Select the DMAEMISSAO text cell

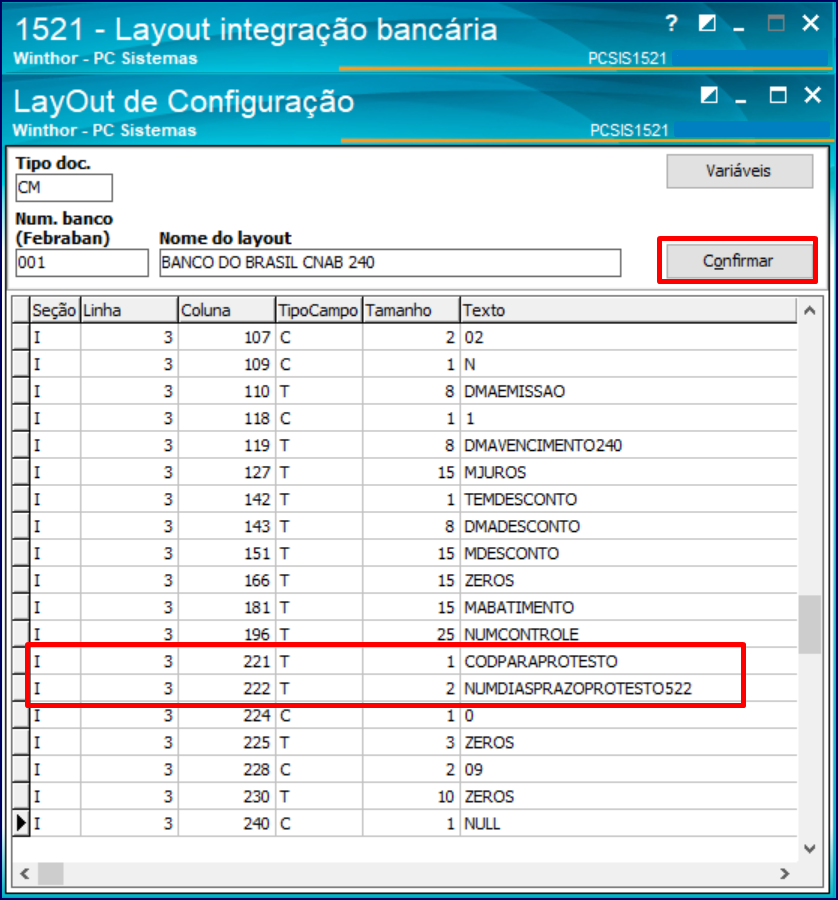628,391
